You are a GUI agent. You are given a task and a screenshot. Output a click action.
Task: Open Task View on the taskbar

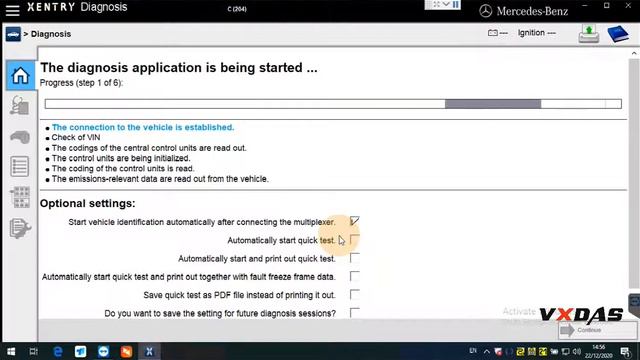point(33,351)
